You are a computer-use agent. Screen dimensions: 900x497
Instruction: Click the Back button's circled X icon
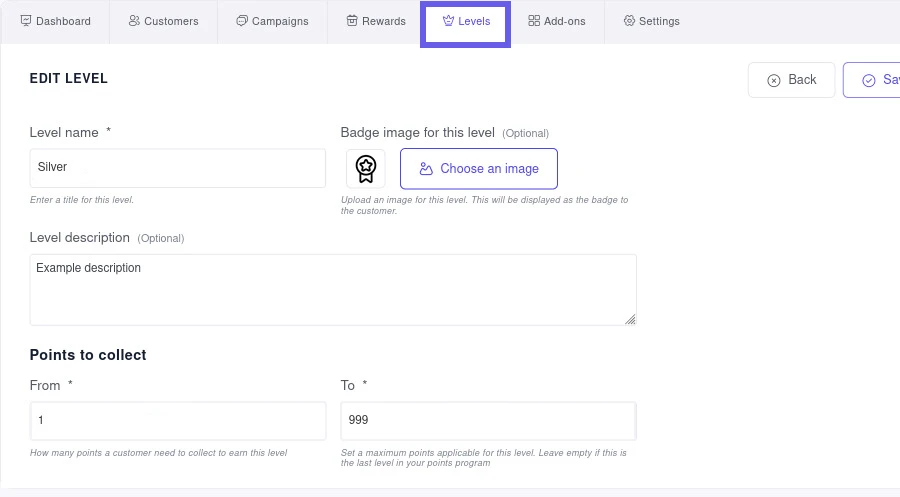[x=774, y=80]
